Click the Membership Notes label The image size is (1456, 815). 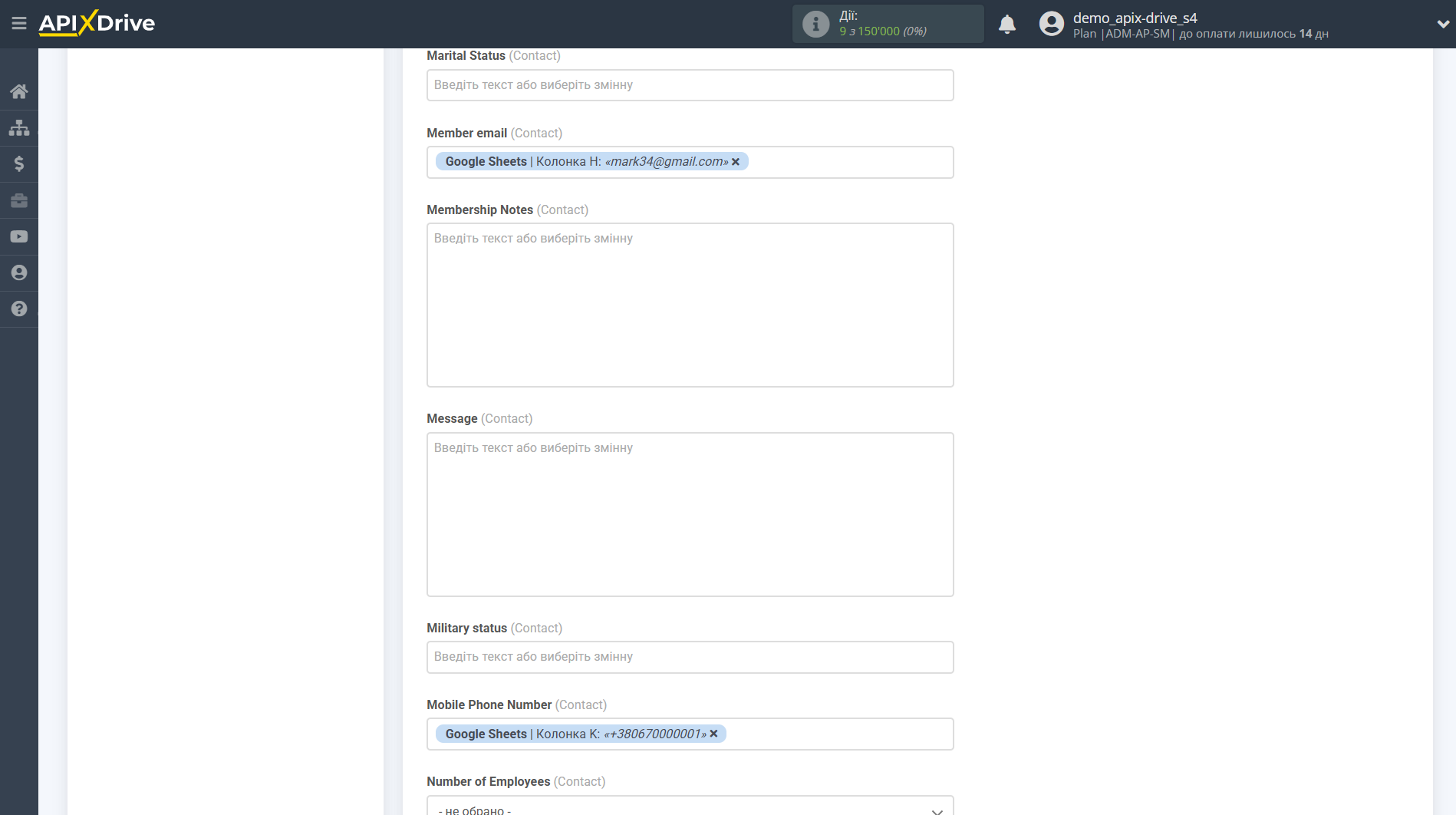(507, 210)
